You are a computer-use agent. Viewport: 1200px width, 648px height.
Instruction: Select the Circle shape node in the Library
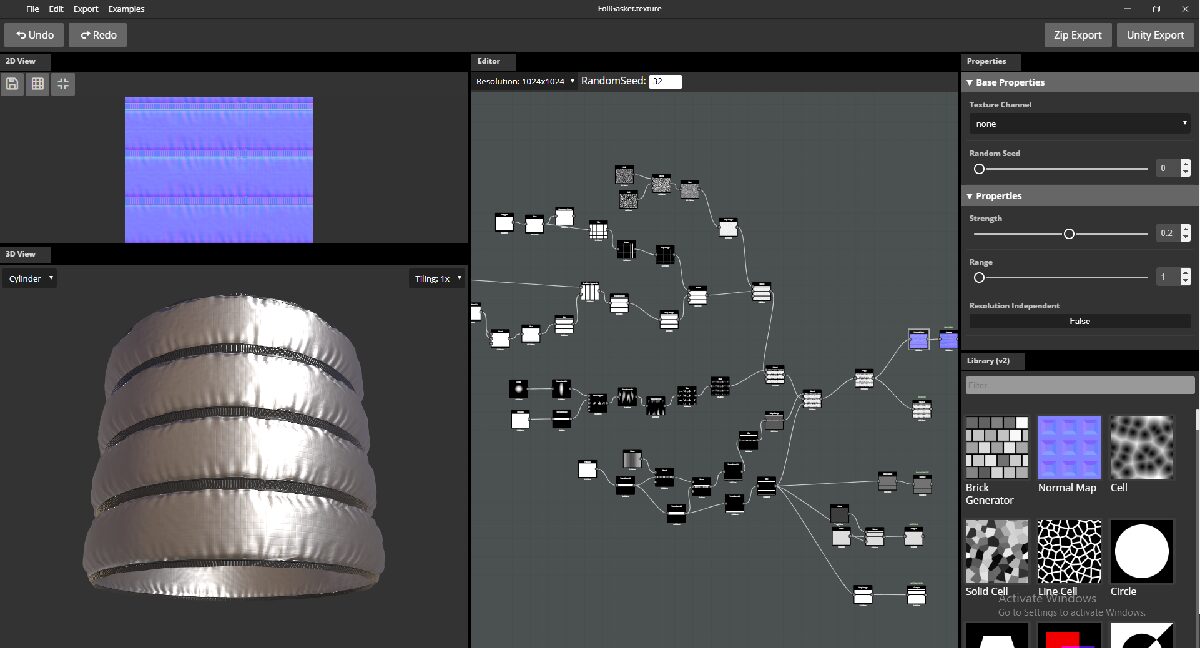1141,551
